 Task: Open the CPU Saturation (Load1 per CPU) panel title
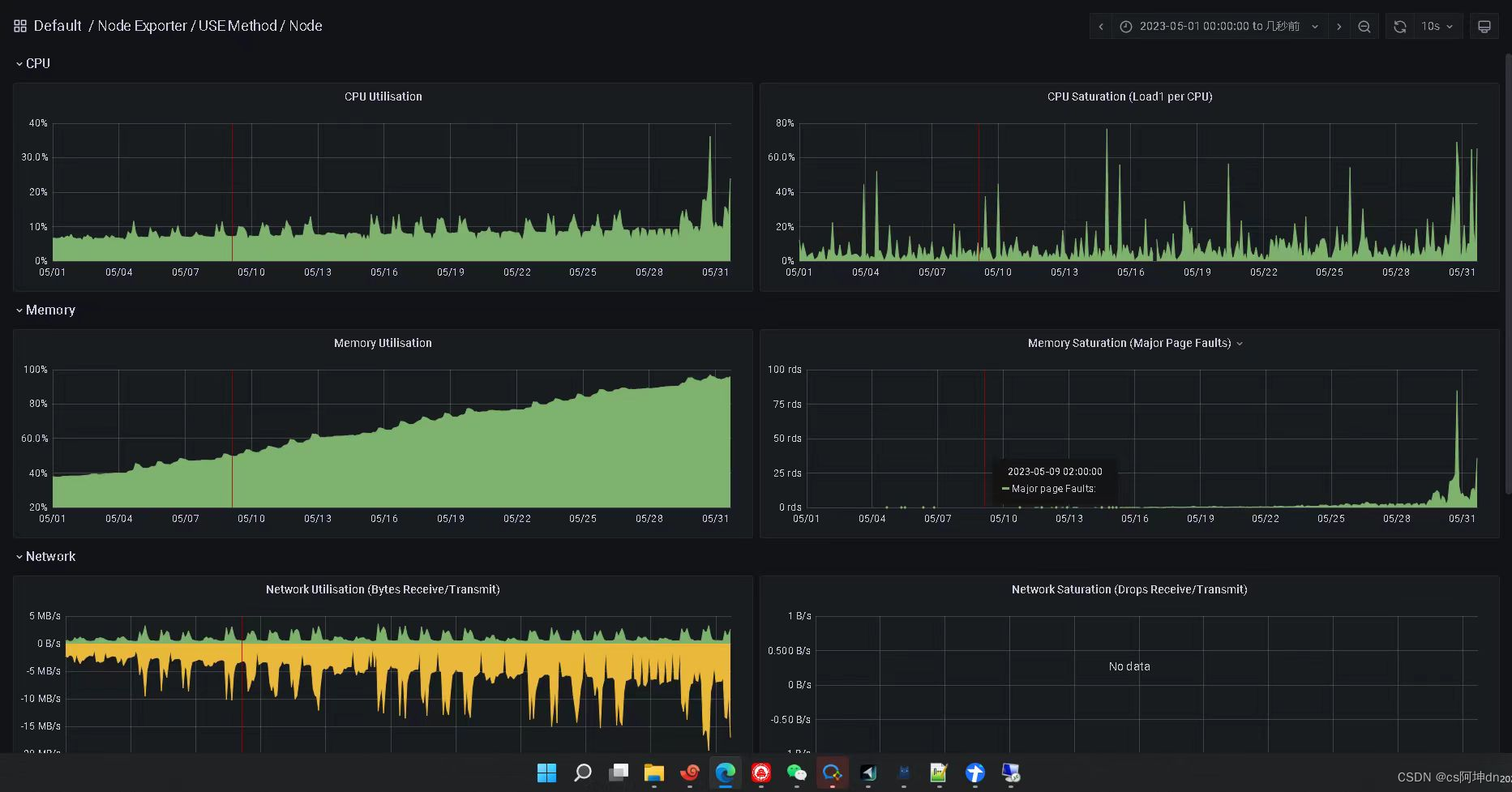1129,96
